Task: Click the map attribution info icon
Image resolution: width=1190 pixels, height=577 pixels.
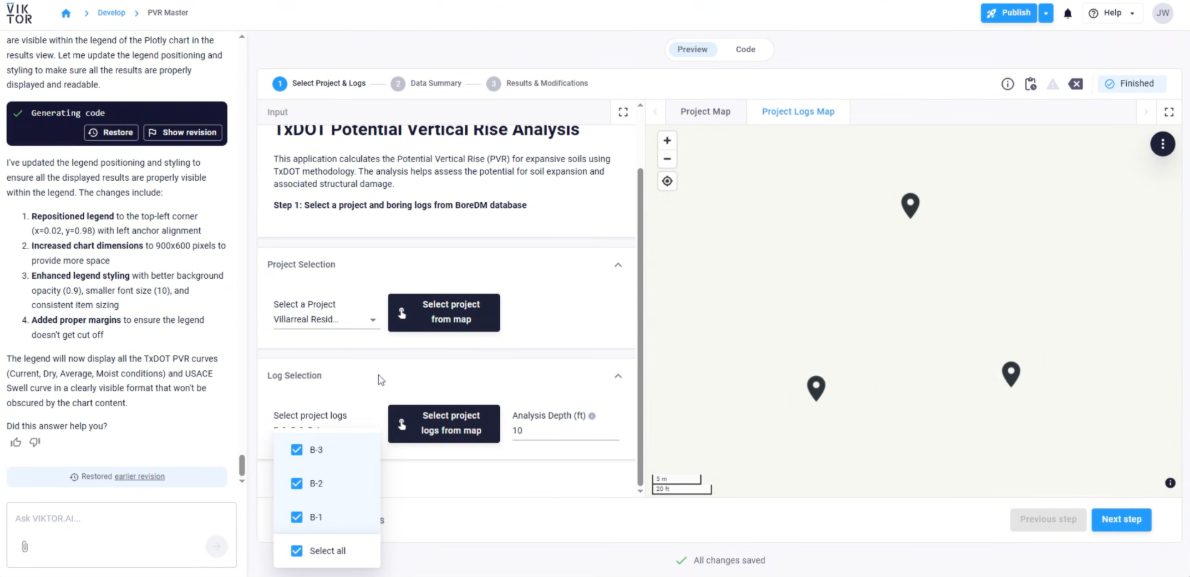Action: [x=1170, y=483]
